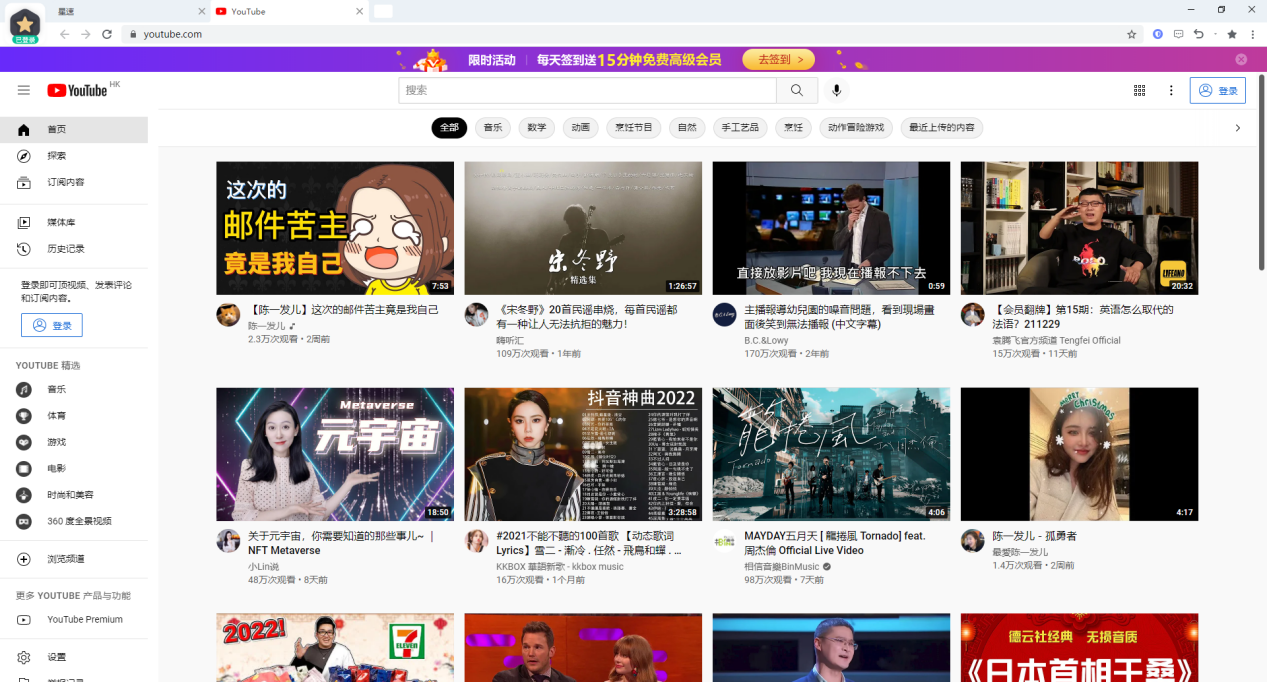
Task: Click the search magnifier button
Action: pyautogui.click(x=797, y=90)
